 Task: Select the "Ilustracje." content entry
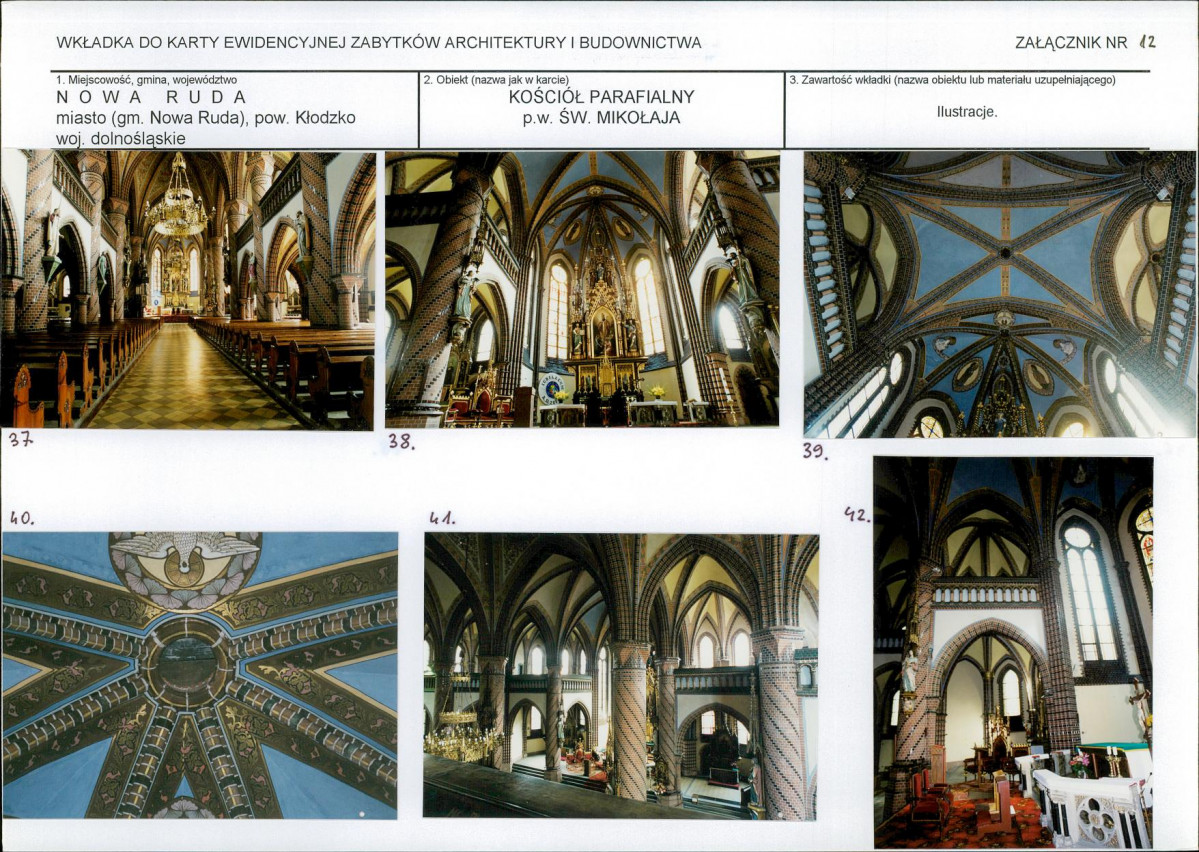coord(966,112)
